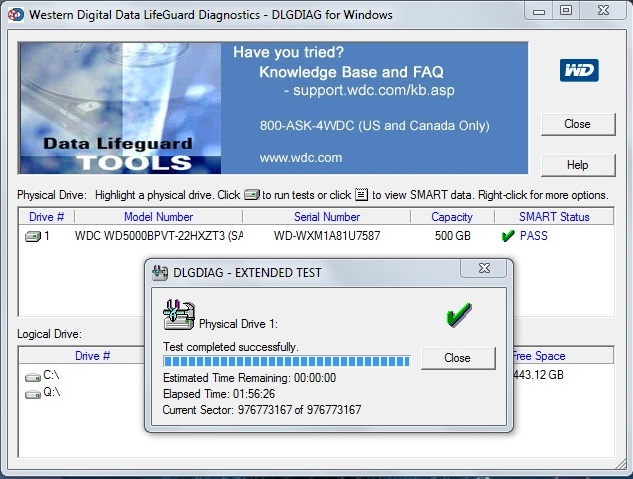Viewport: 633px width, 479px height.
Task: Click the Q:\ logical drive icon
Action: coord(33,393)
